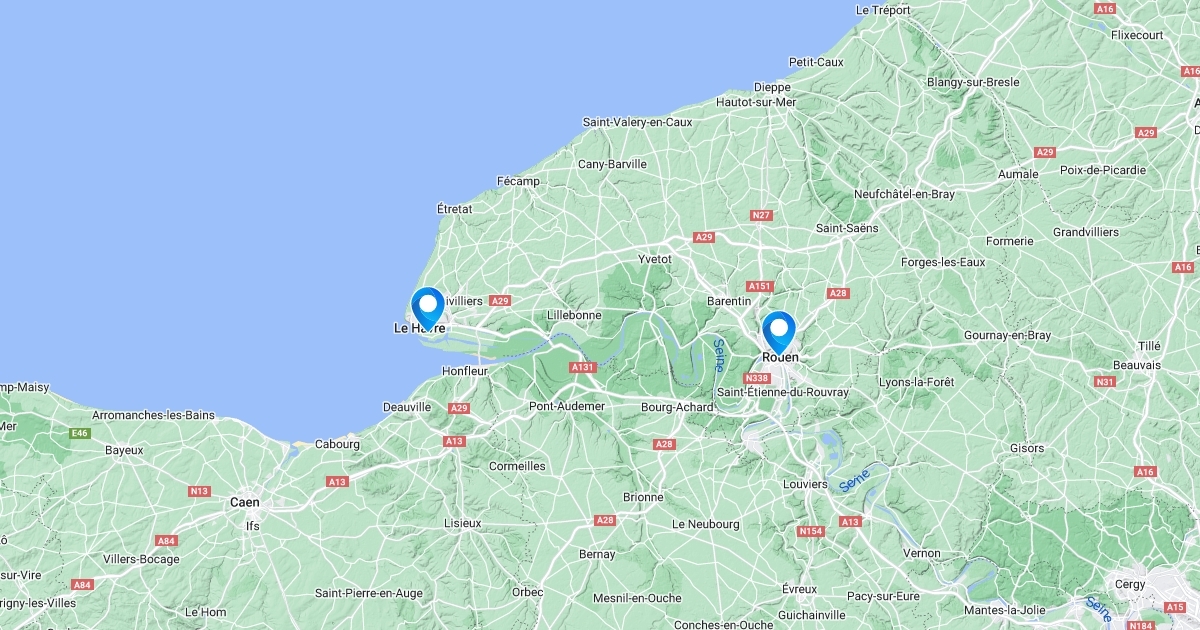Click the A131 road shield
This screenshot has width=1200, height=630.
point(583,368)
